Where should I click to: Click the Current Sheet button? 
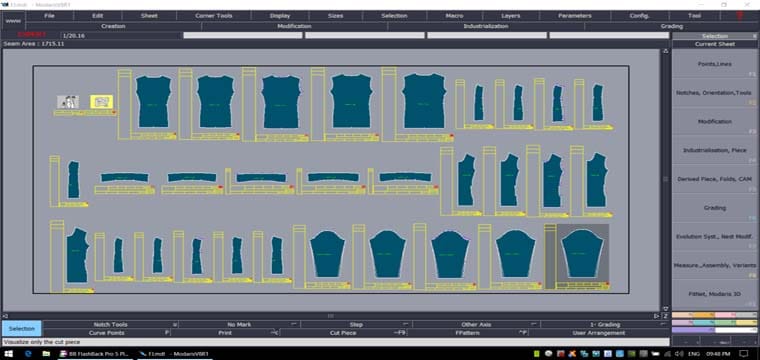click(715, 44)
